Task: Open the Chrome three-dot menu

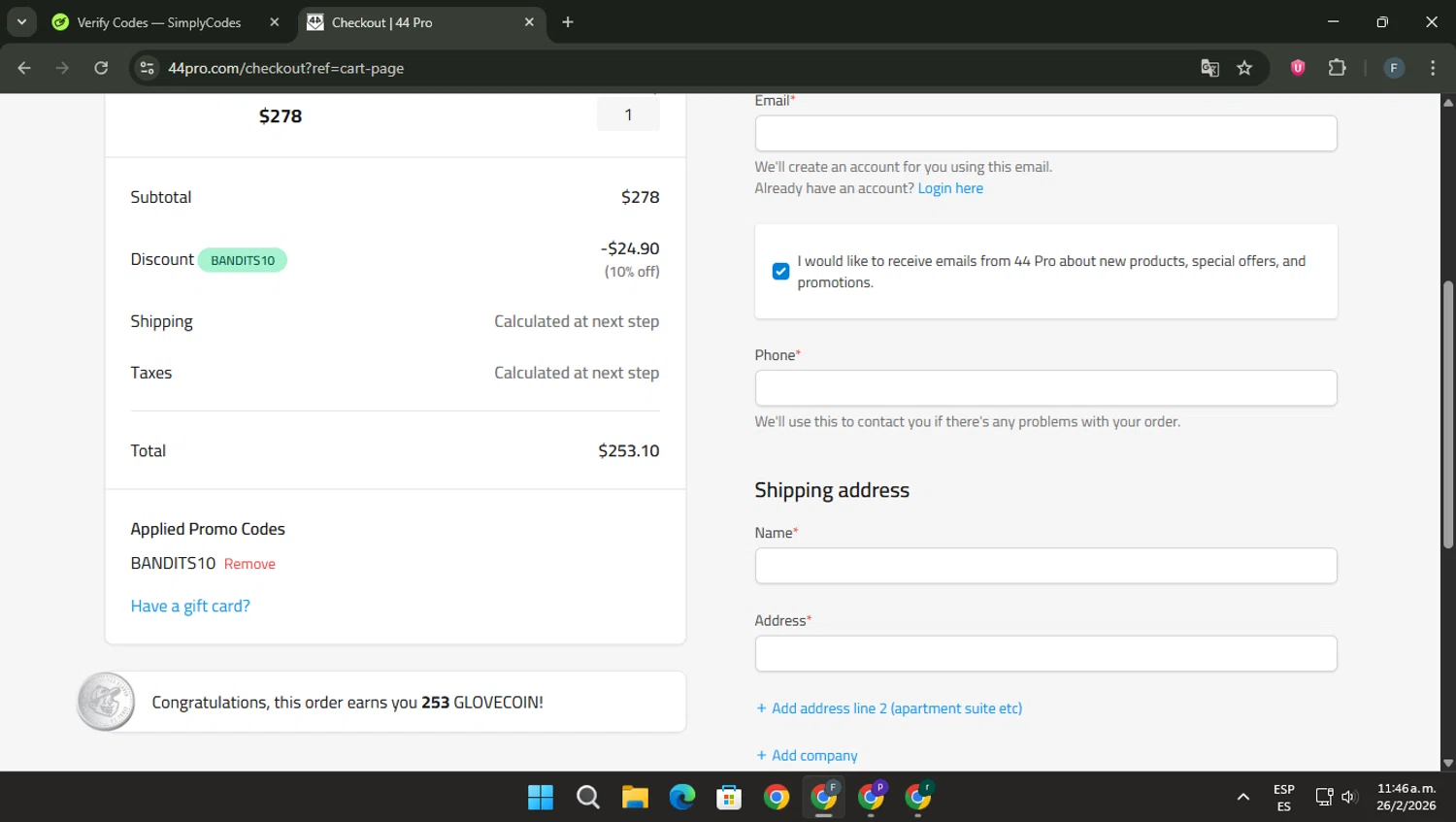Action: [x=1433, y=68]
